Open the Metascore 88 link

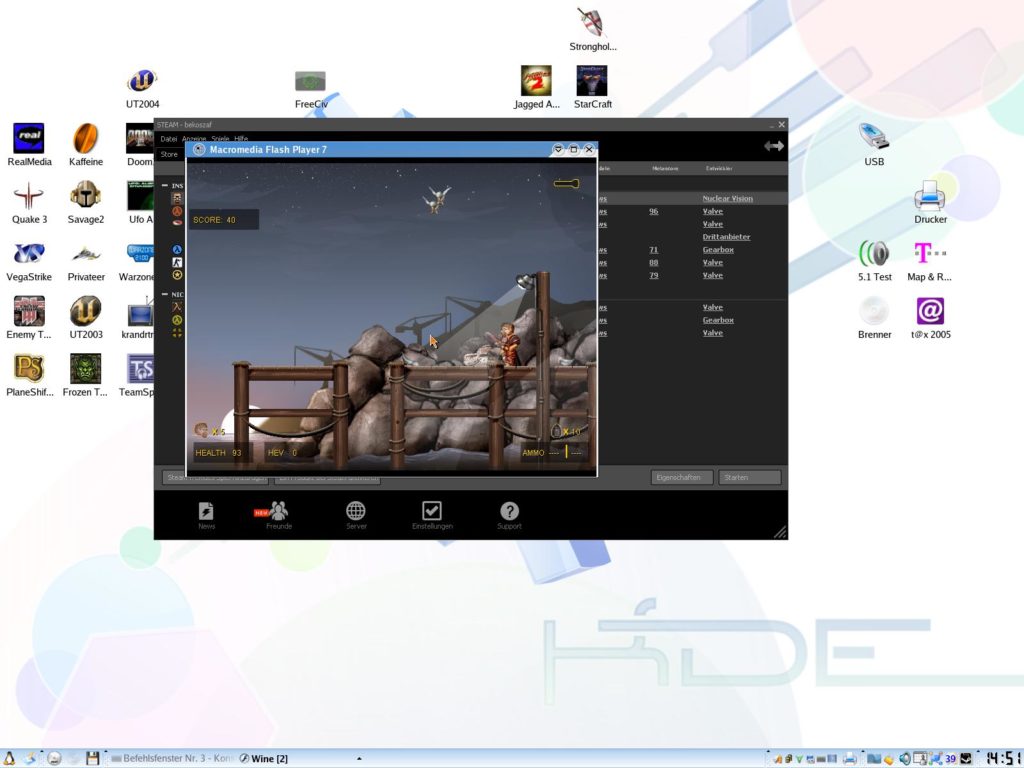654,263
